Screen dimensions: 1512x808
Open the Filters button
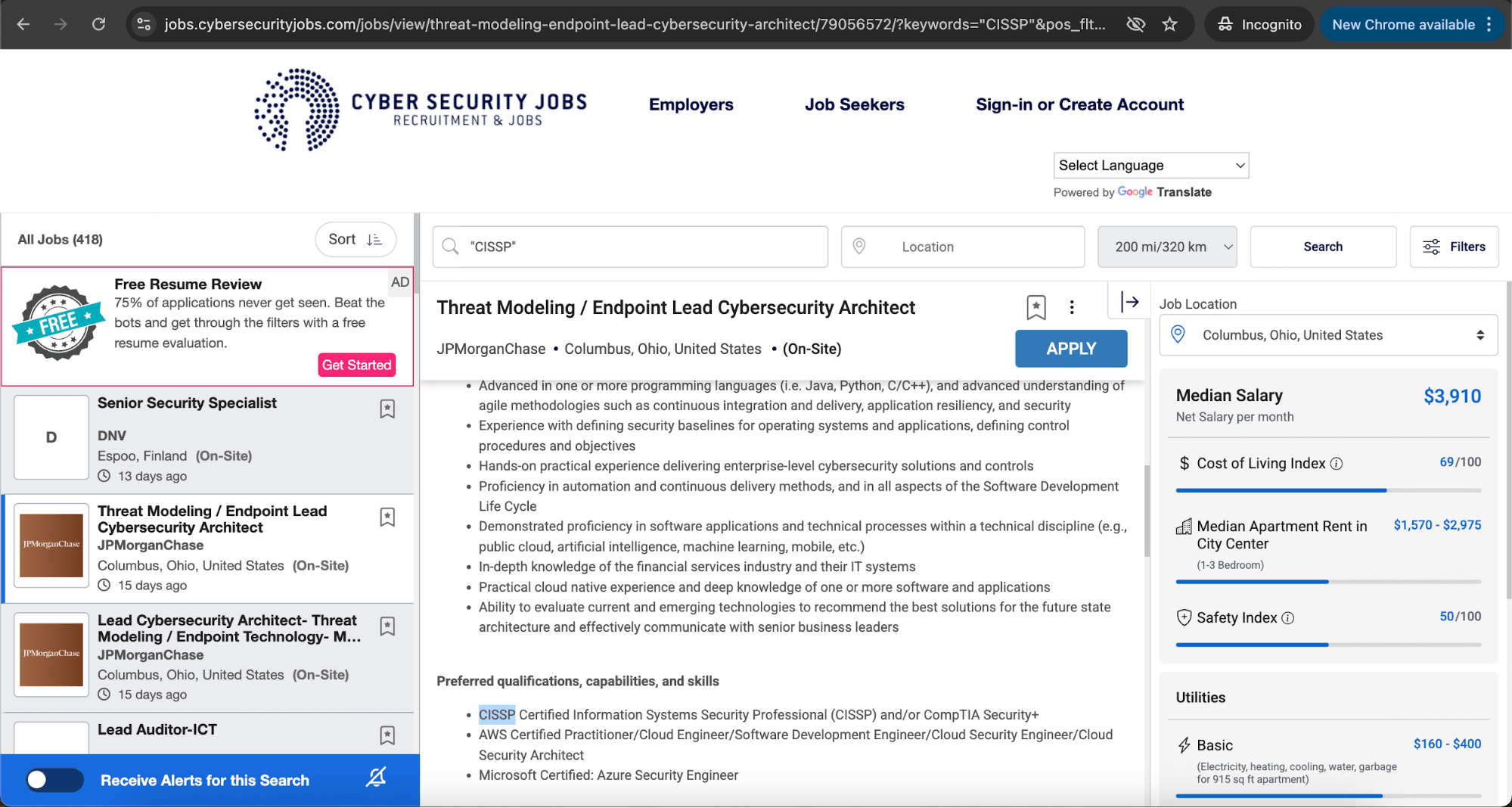[x=1454, y=247]
